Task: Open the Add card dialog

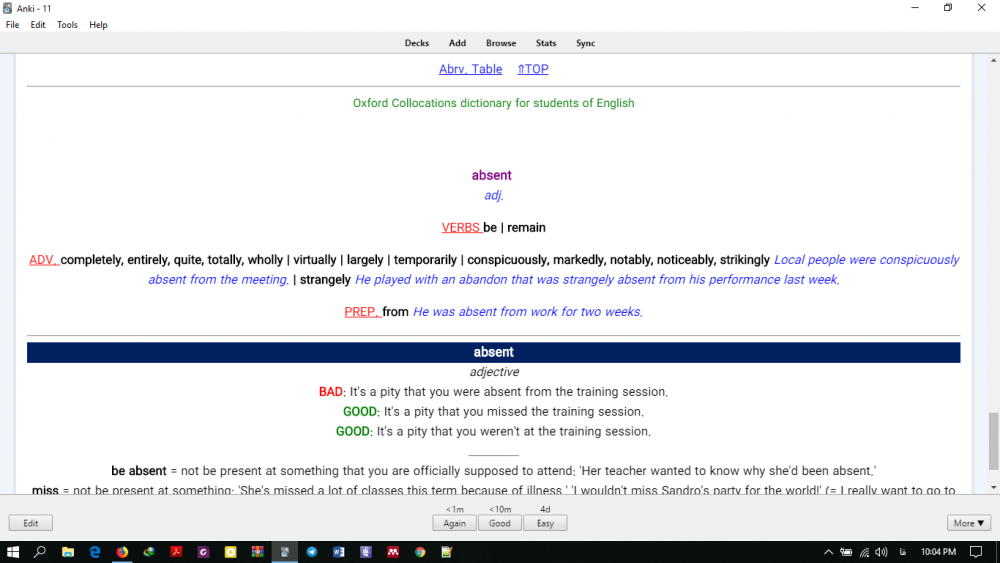Action: click(x=457, y=43)
